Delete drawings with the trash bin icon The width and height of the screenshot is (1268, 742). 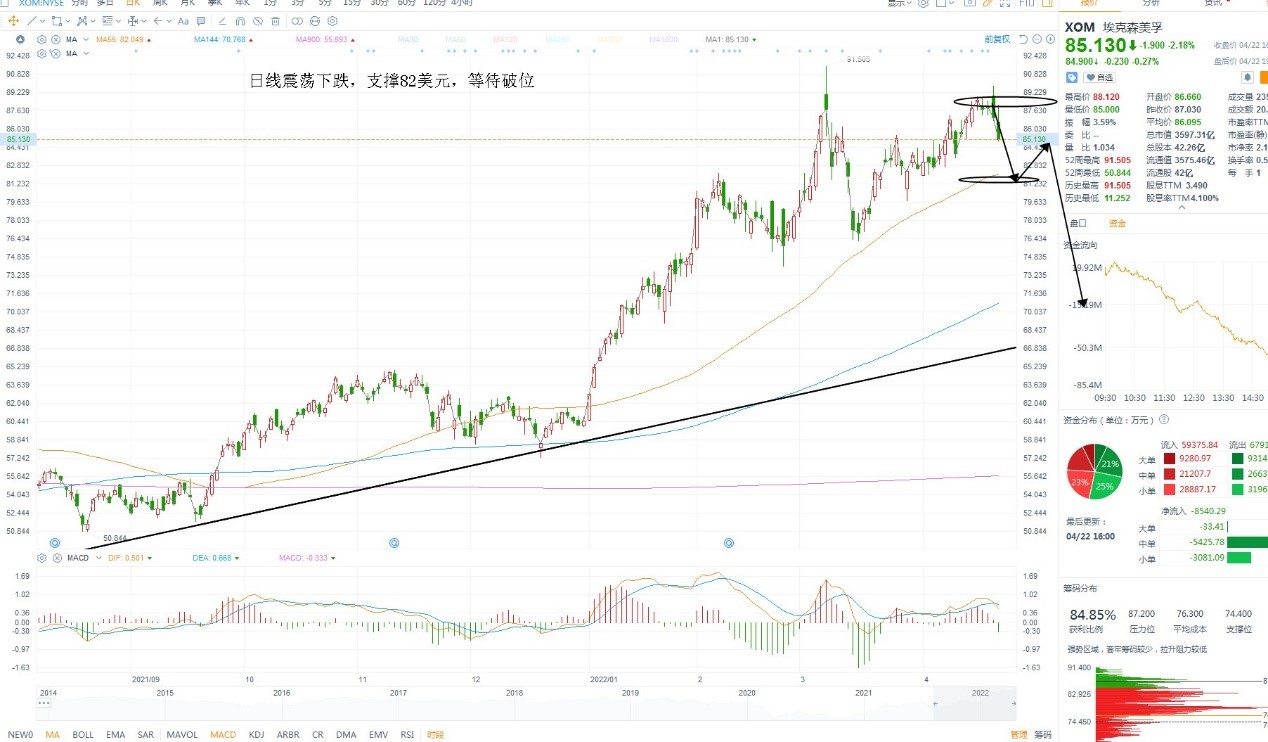[275, 21]
